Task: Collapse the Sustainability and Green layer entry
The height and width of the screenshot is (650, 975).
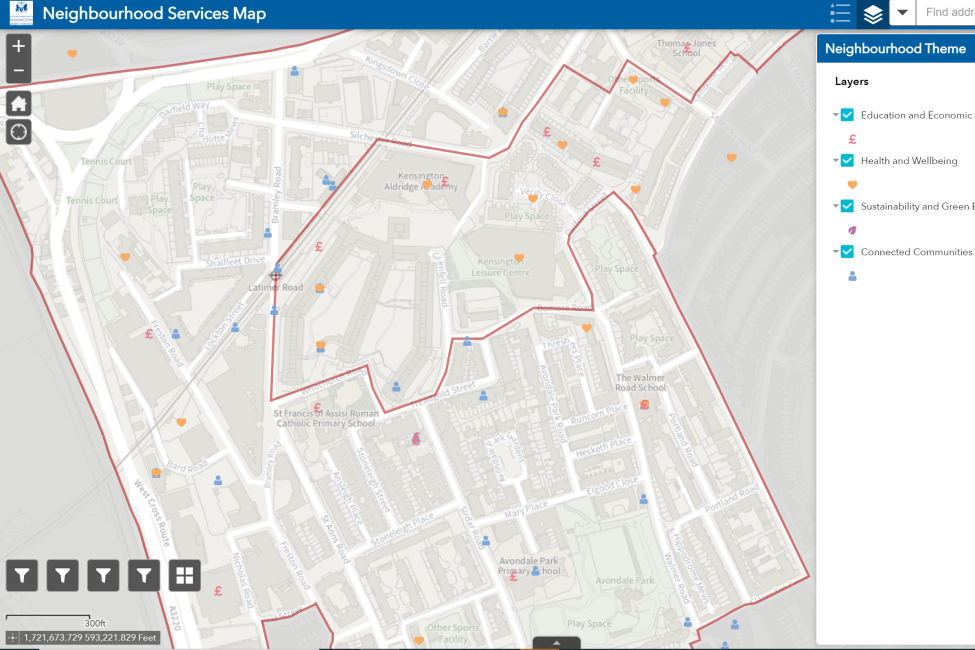Action: pos(835,206)
